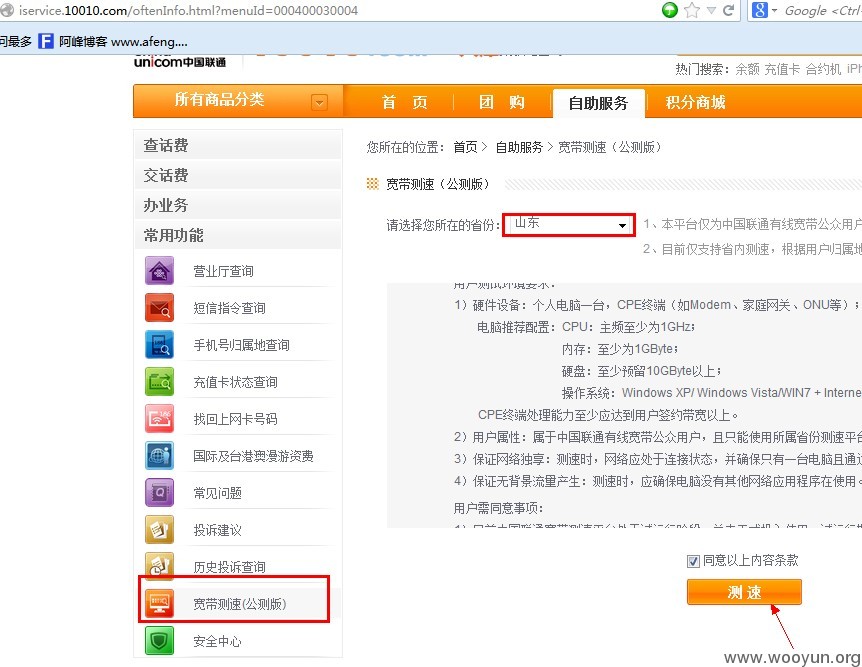Image resolution: width=862 pixels, height=667 pixels.
Task: Click the 营业厅查询 house icon
Action: click(159, 271)
